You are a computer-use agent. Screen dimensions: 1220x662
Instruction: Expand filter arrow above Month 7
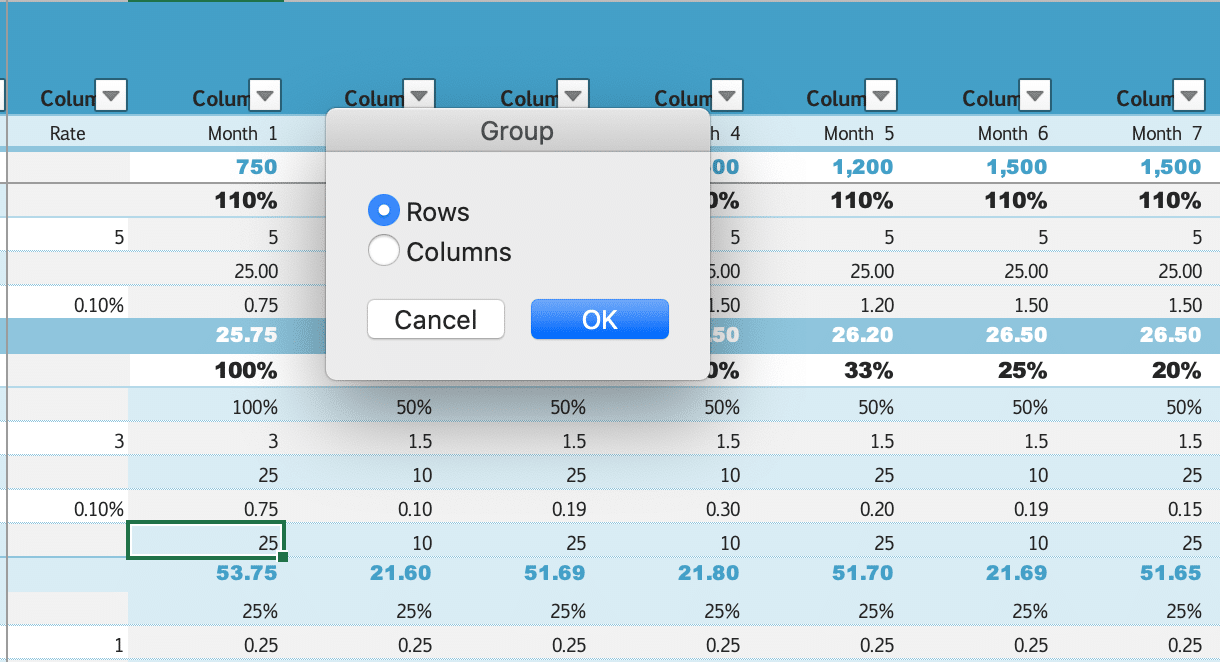(x=1189, y=96)
